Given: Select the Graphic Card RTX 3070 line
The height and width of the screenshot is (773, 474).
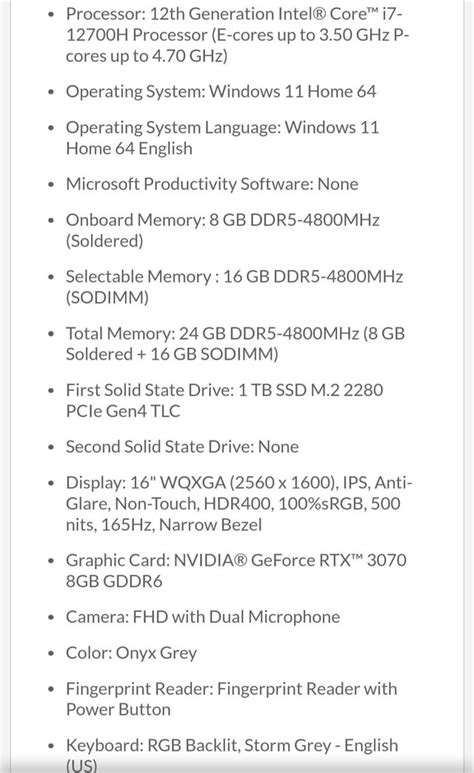Looking at the screenshot, I should click(236, 570).
